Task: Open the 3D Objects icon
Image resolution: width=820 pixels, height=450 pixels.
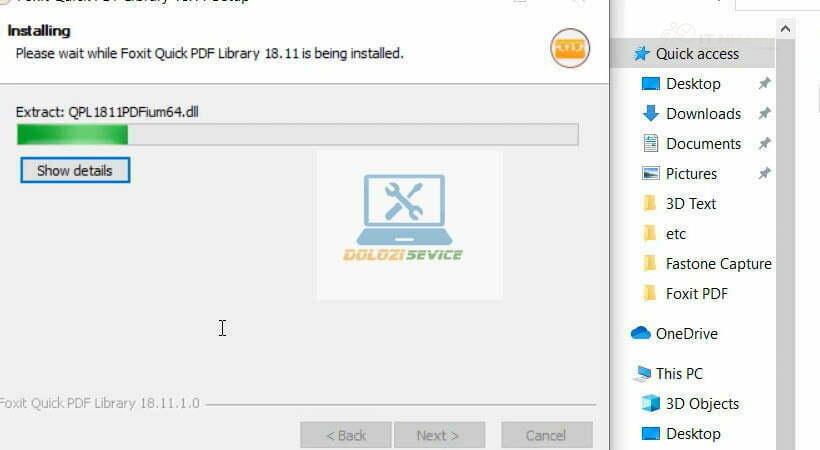Action: tap(651, 403)
